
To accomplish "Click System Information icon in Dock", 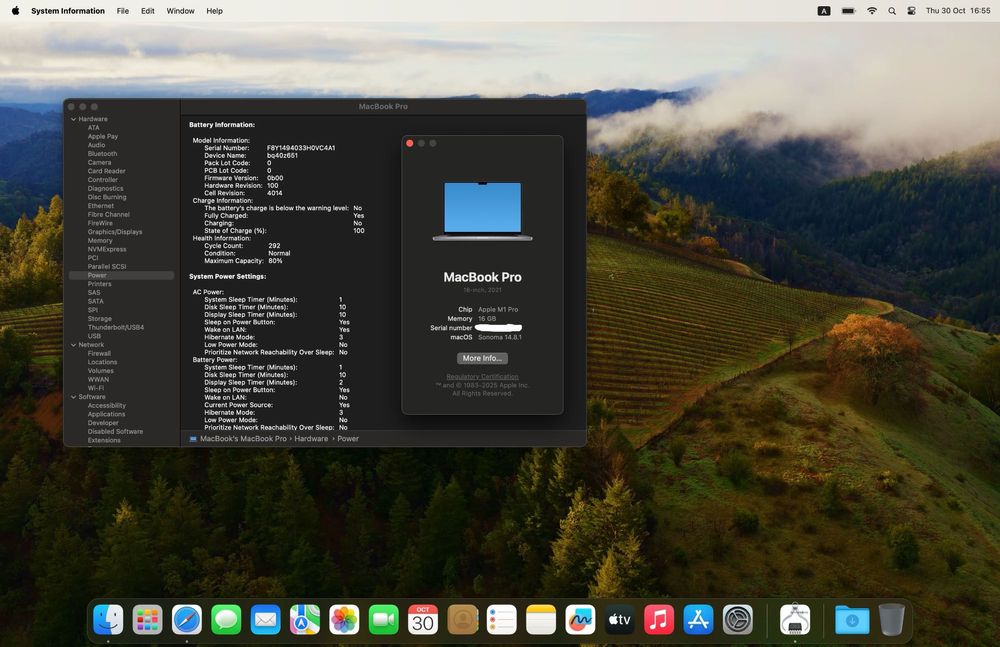I will pyautogui.click(x=795, y=620).
